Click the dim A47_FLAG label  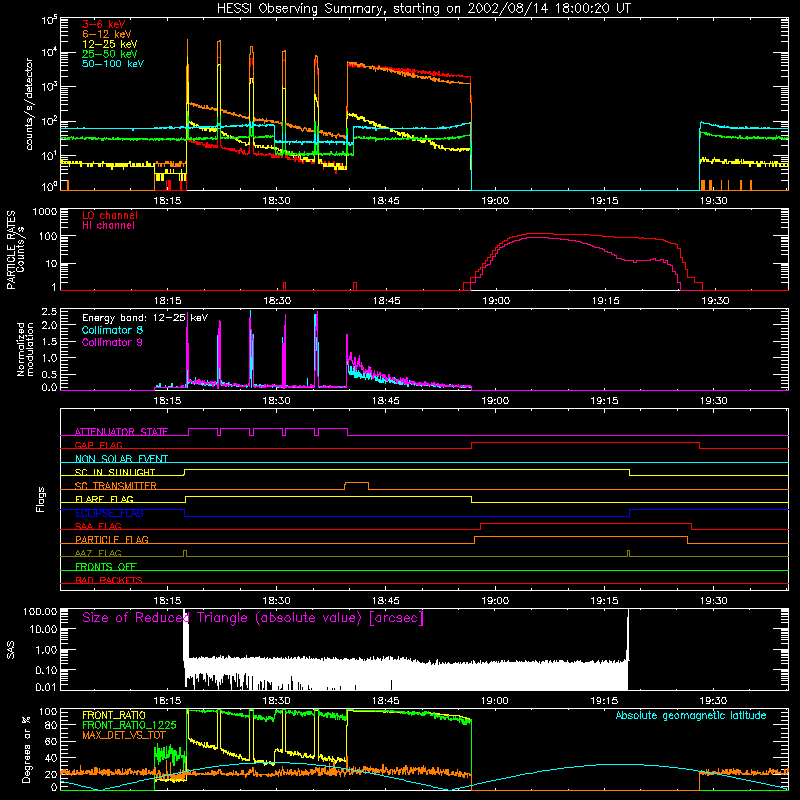[x=98, y=553]
